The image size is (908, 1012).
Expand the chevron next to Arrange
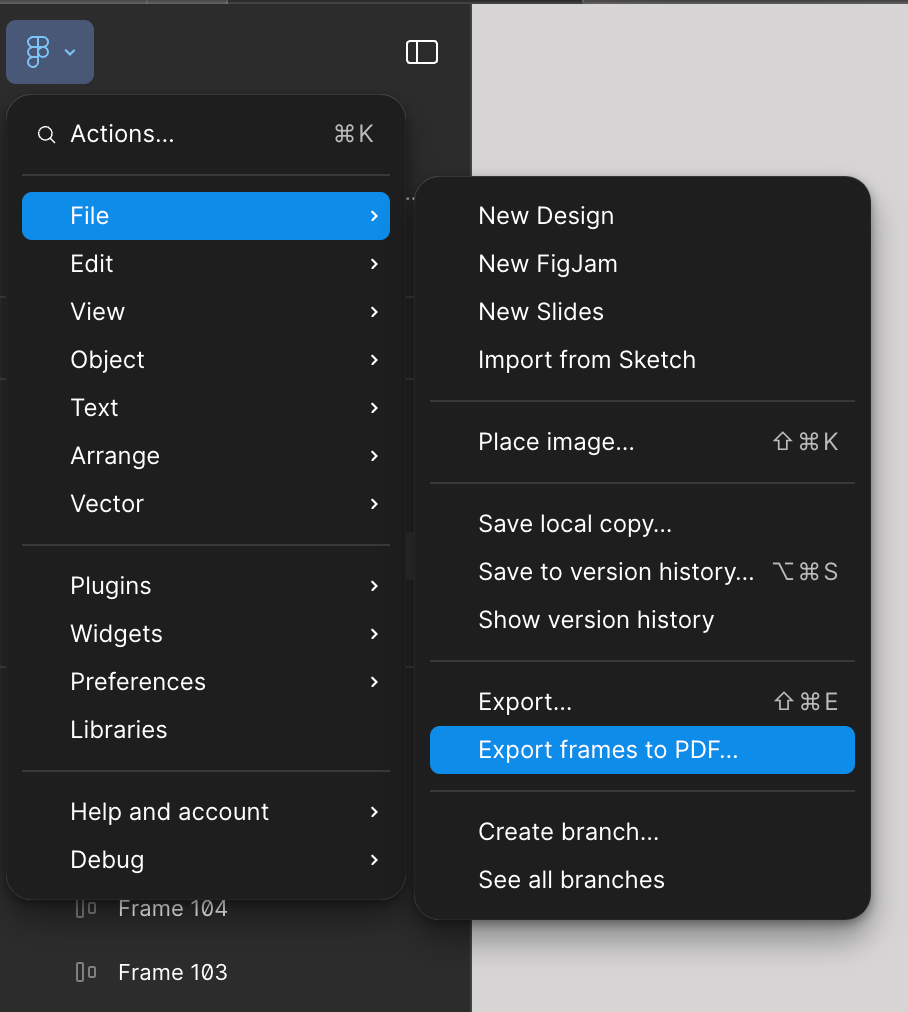374,456
